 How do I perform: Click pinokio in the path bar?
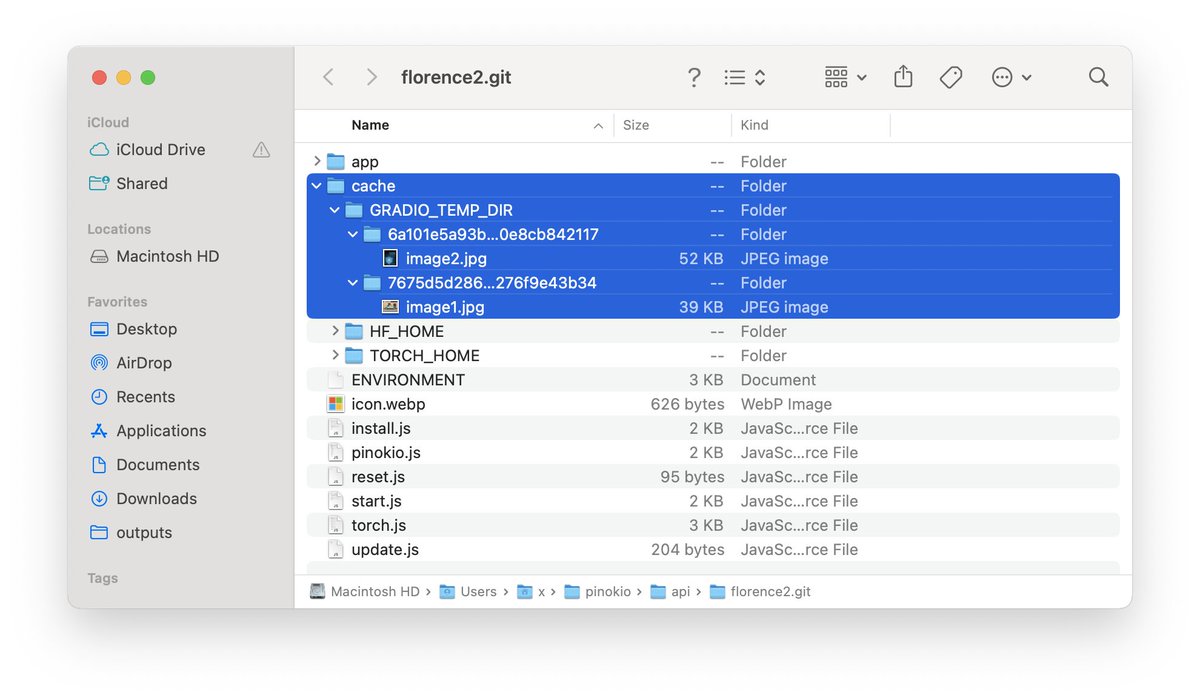coord(598,592)
